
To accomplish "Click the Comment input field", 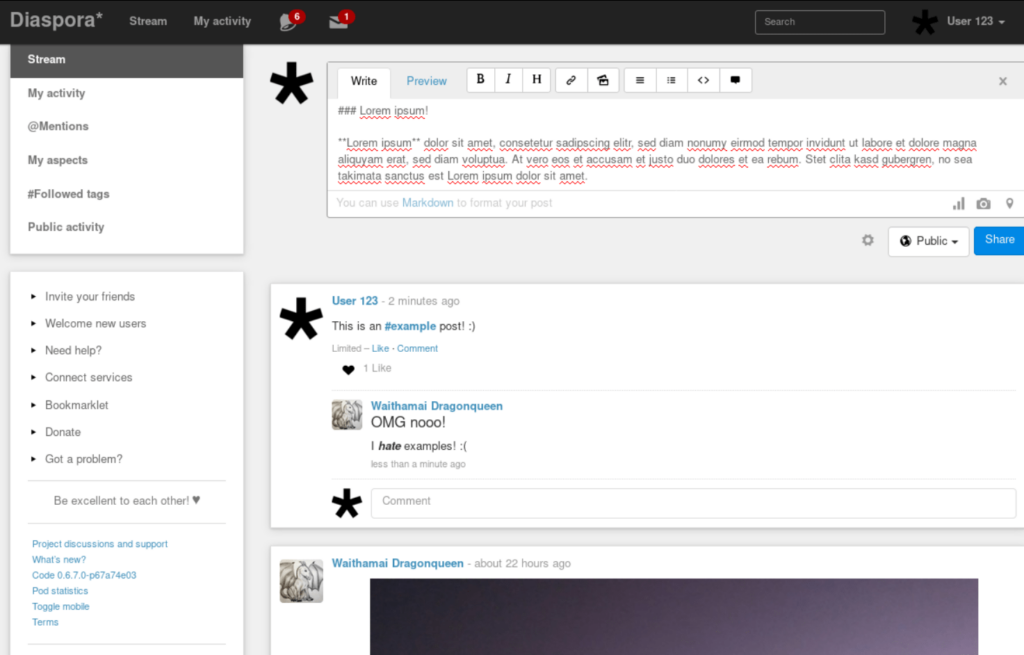I will click(693, 503).
